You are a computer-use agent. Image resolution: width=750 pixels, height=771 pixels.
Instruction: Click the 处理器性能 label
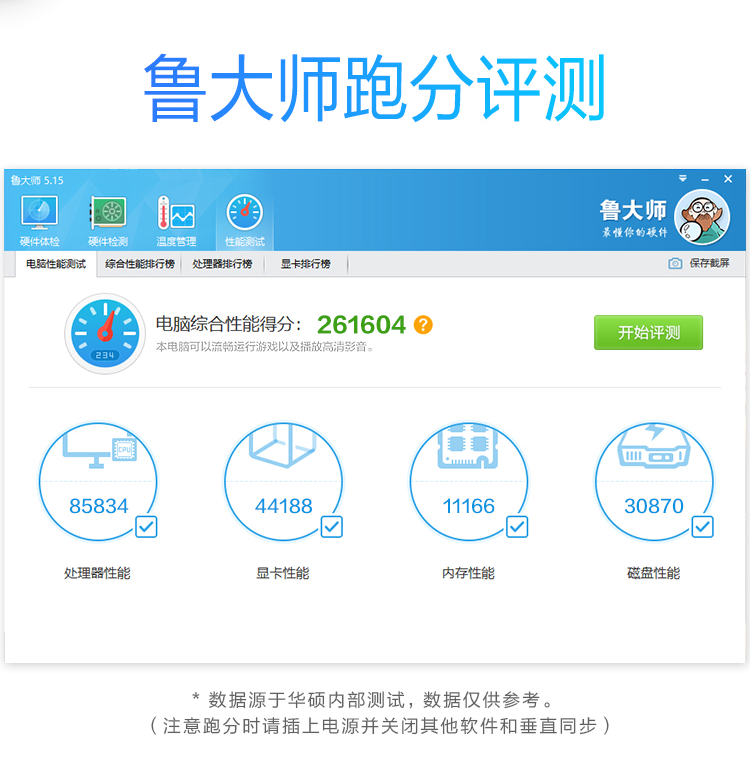point(97,573)
